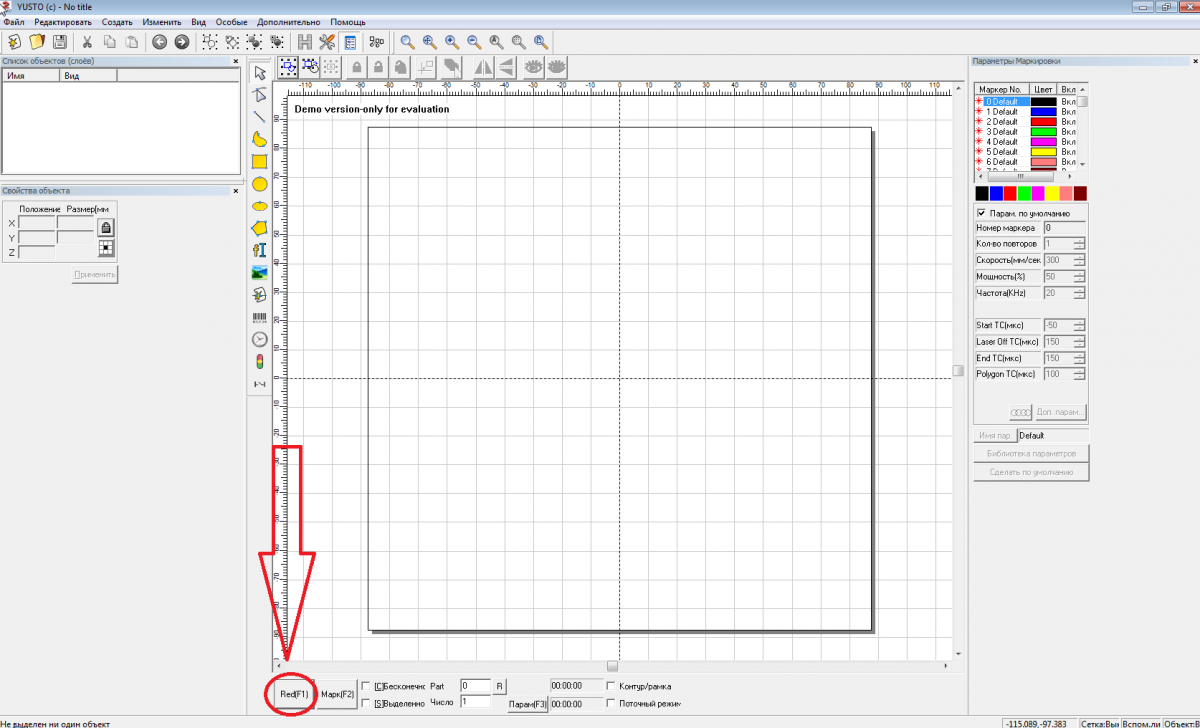1200x728 pixels.
Task: Pick the green color swatch
Action: pyautogui.click(x=1024, y=193)
